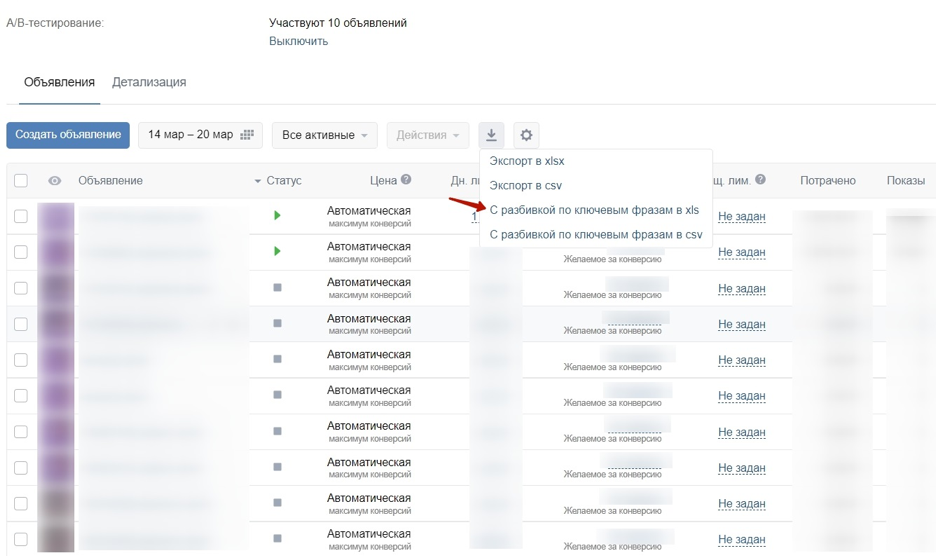
Task: Choose С разбивкой по ключевым фразам в xls
Action: 594,210
